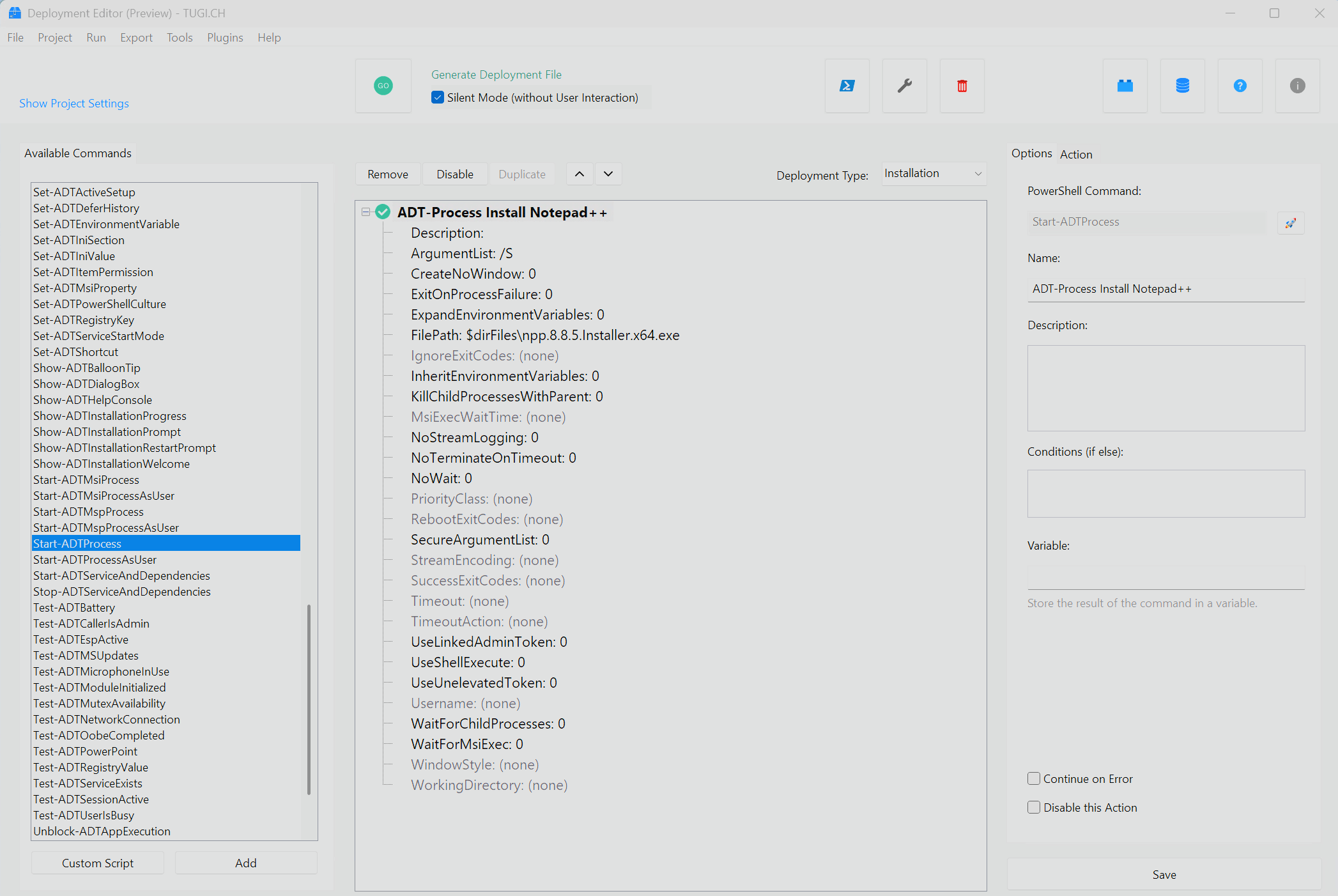1338x896 pixels.
Task: Click the app icon in the title bar
Action: [14, 13]
